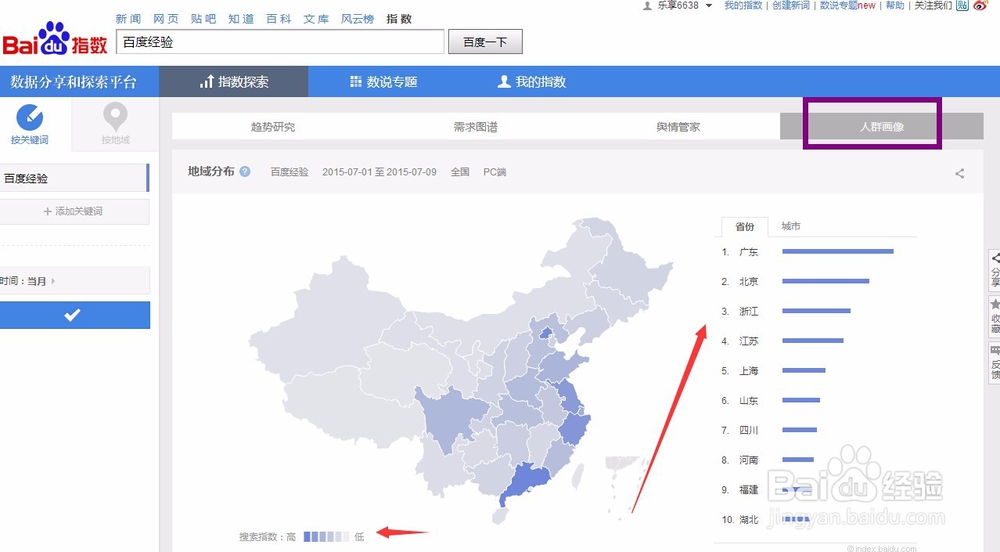Click the Weibo icon in top bar
This screenshot has width=1000, height=552.
point(981,5)
